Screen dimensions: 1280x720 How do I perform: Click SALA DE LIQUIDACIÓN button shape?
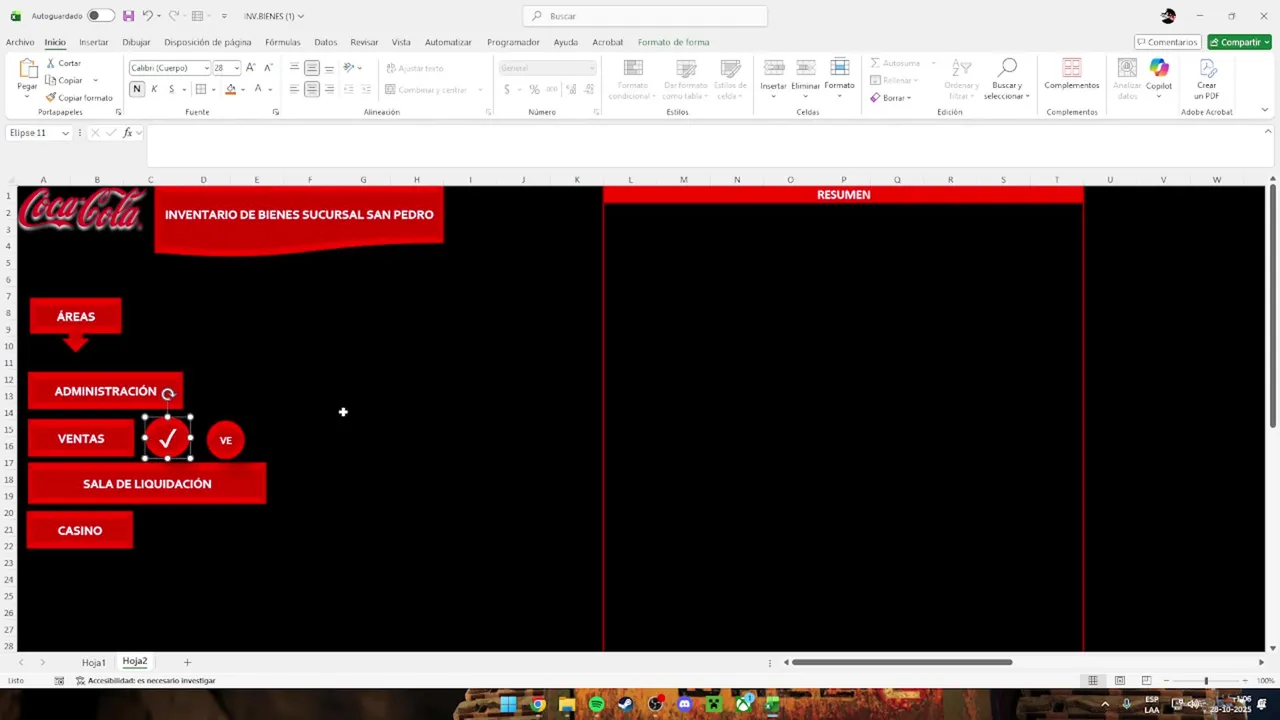tap(147, 483)
